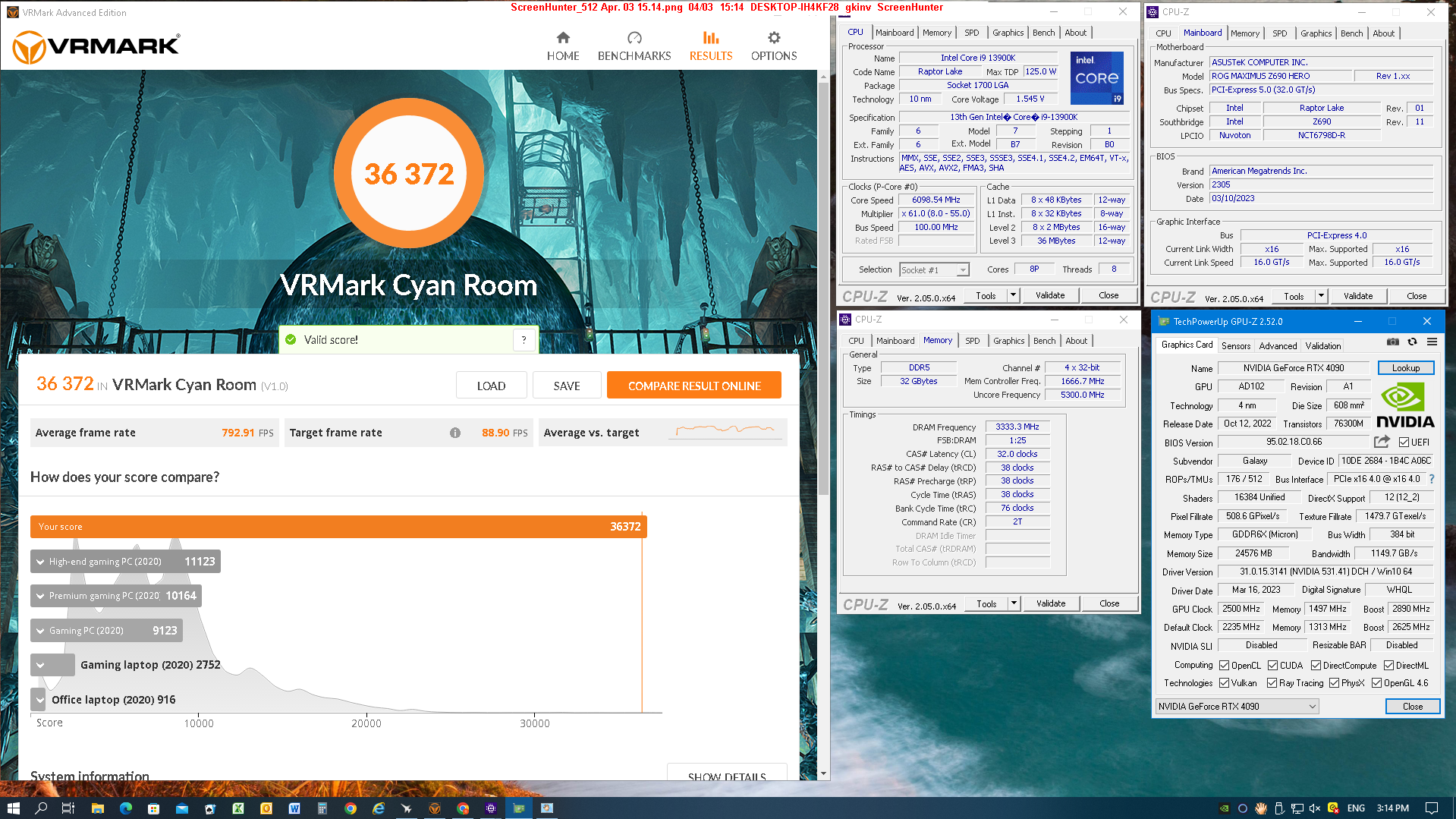Toggle the DirectCompute checkbox
Image resolution: width=1456 pixels, height=819 pixels.
click(x=1316, y=666)
